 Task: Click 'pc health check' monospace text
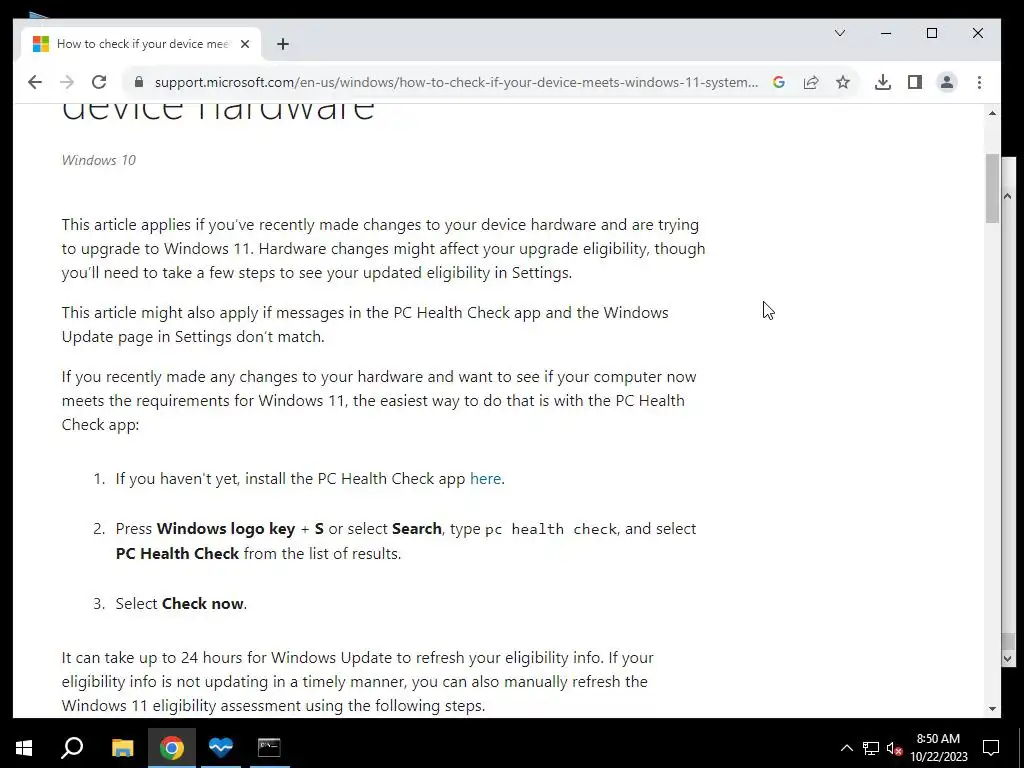(x=551, y=529)
